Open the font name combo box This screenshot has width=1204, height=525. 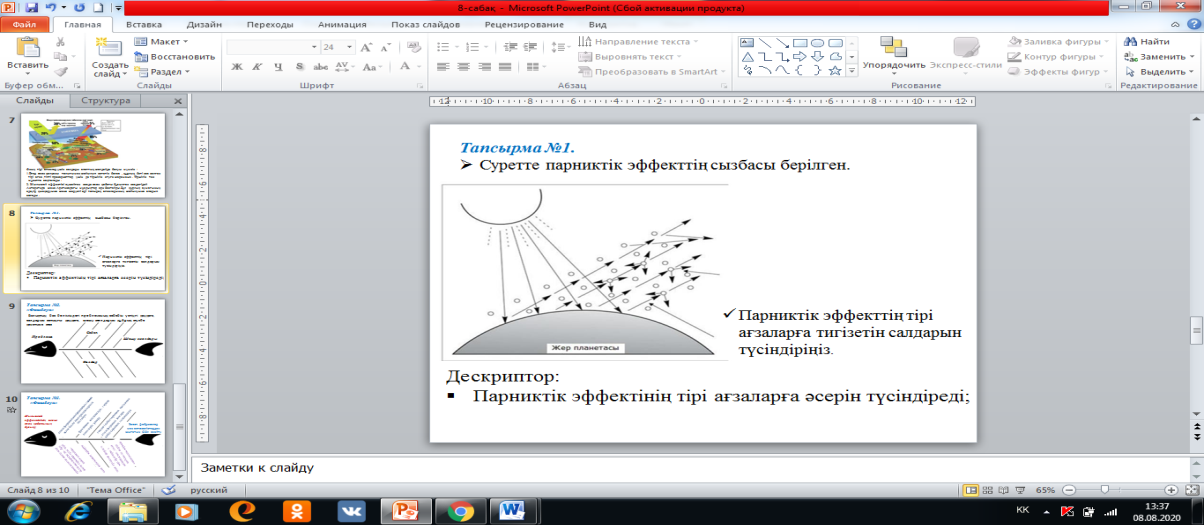click(x=271, y=46)
